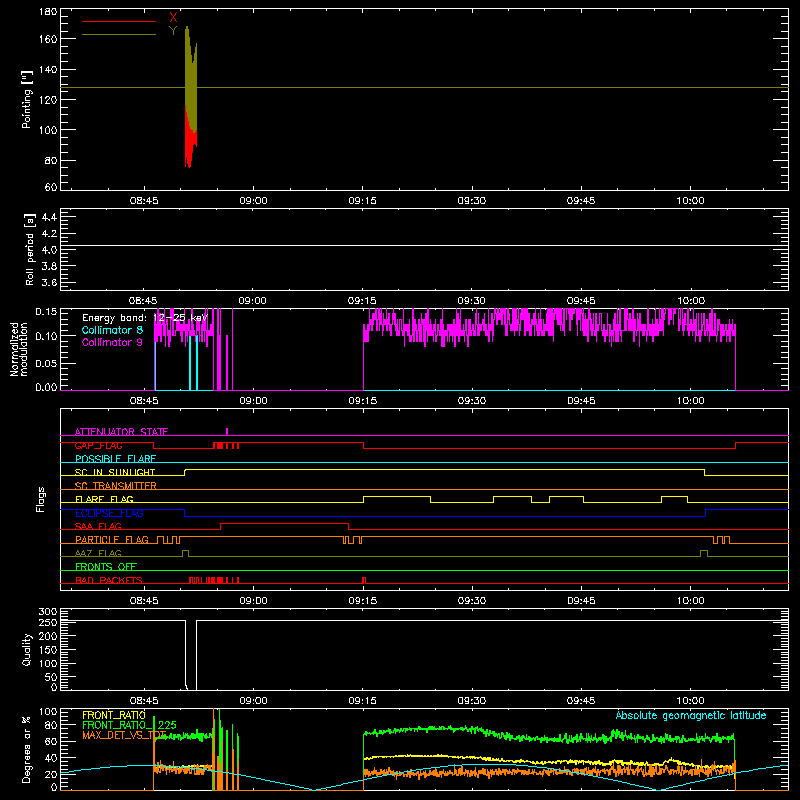Click the 0.05 value on modulation axis
Image resolution: width=800 pixels, height=800 pixels.
(46, 363)
